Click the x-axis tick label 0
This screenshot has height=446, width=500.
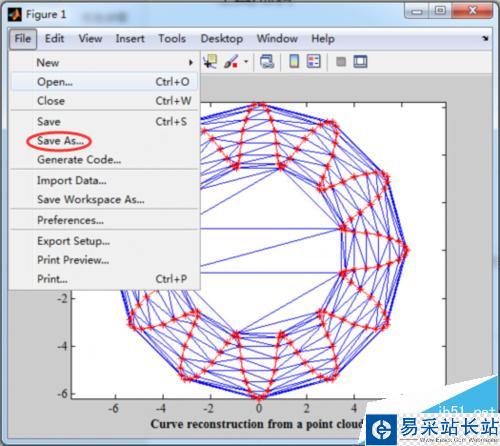(259, 408)
